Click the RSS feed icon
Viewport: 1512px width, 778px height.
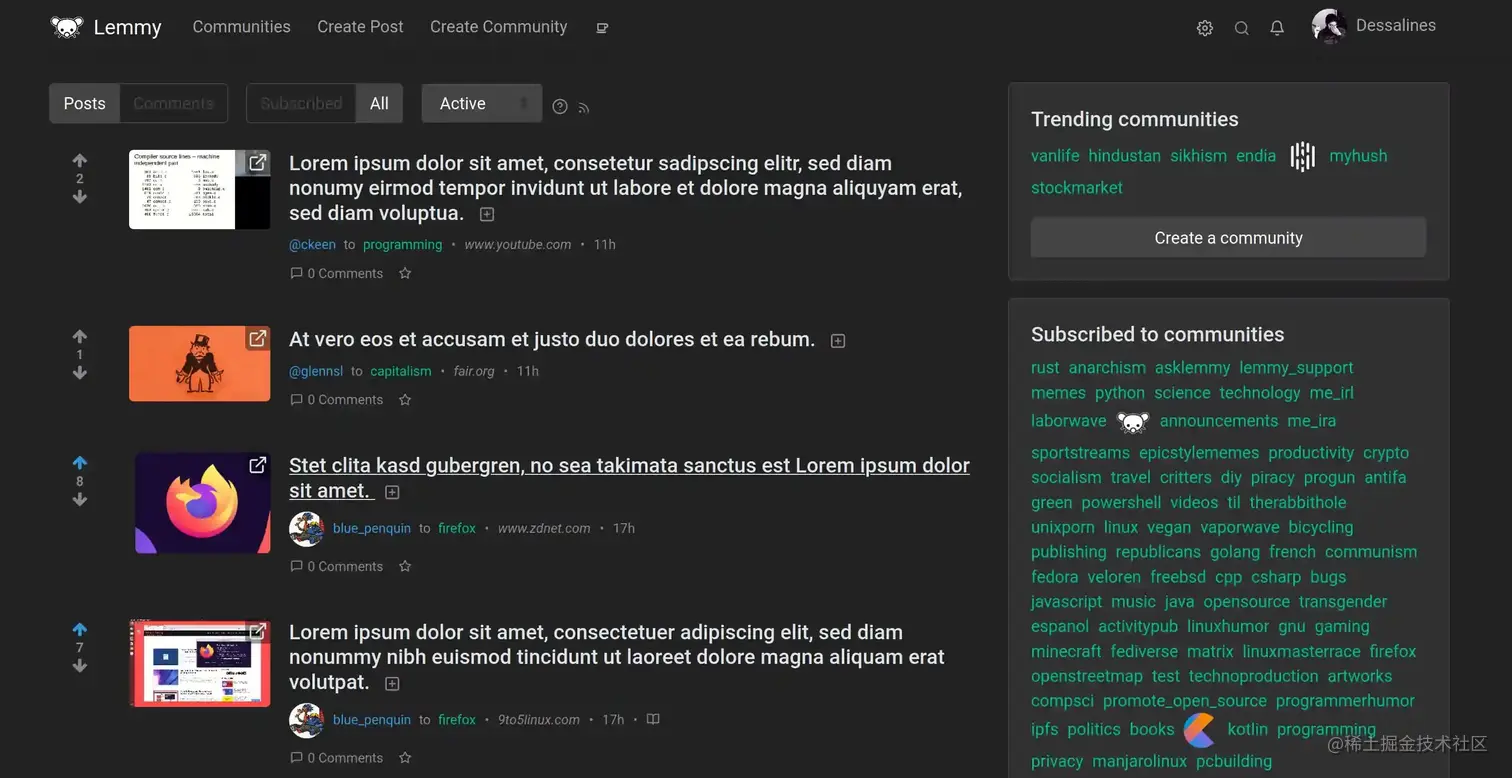tap(584, 108)
